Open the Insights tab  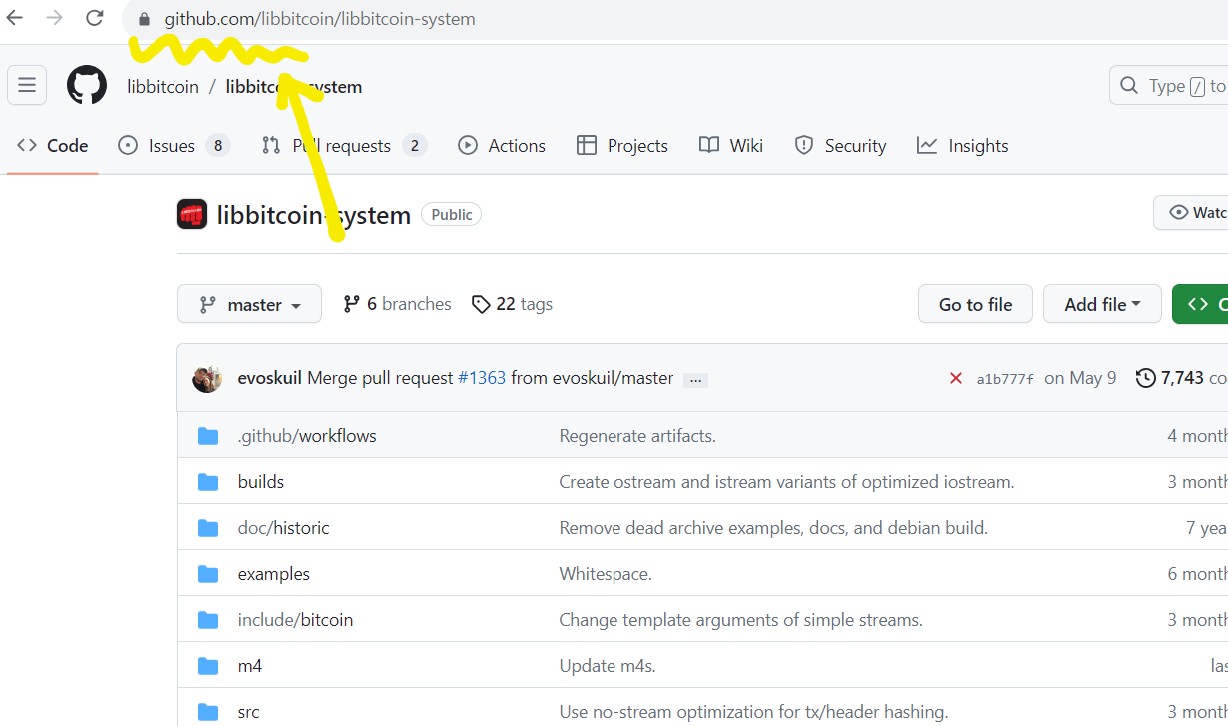(x=963, y=146)
